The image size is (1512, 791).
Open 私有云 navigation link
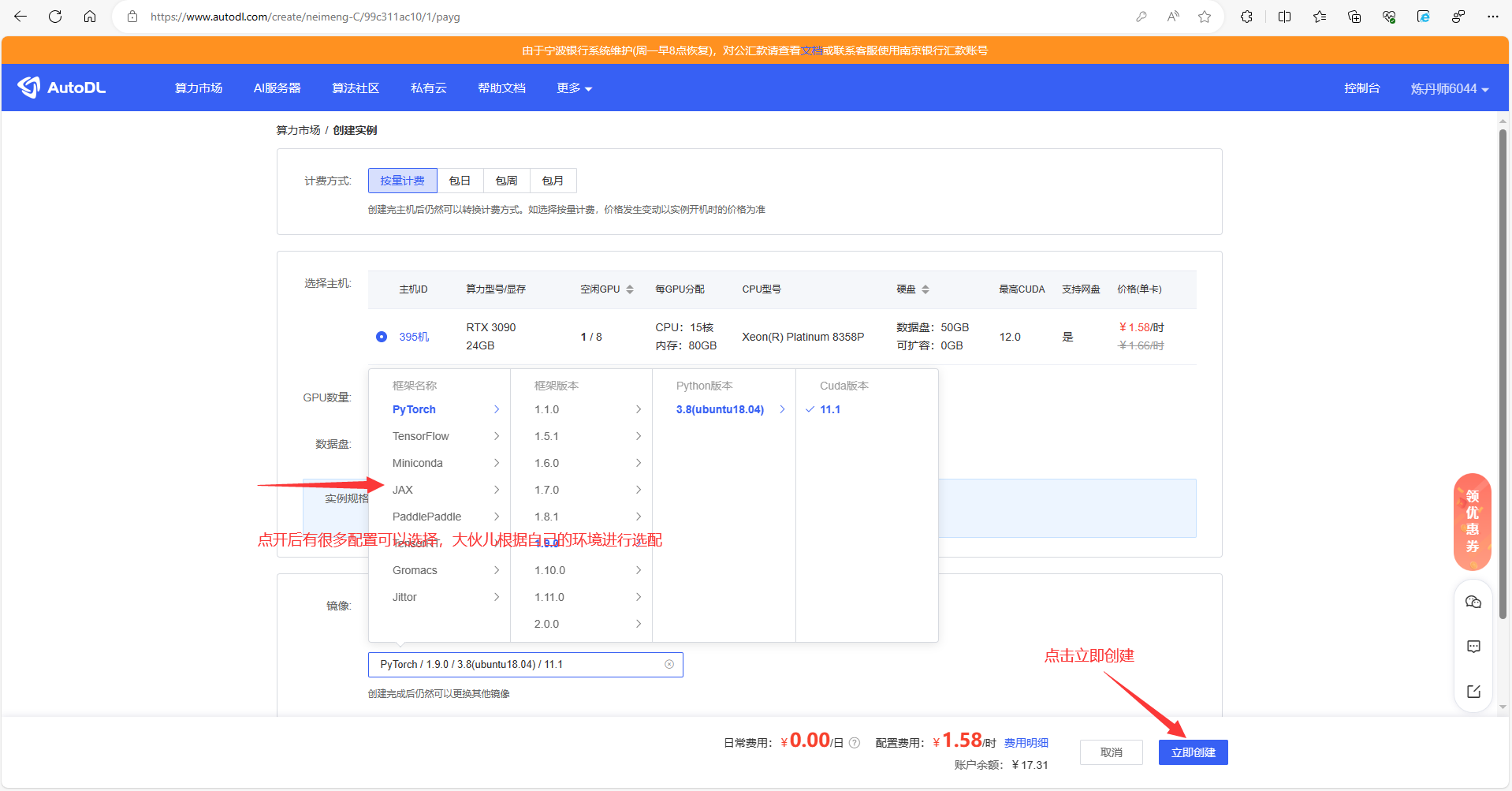click(x=428, y=88)
